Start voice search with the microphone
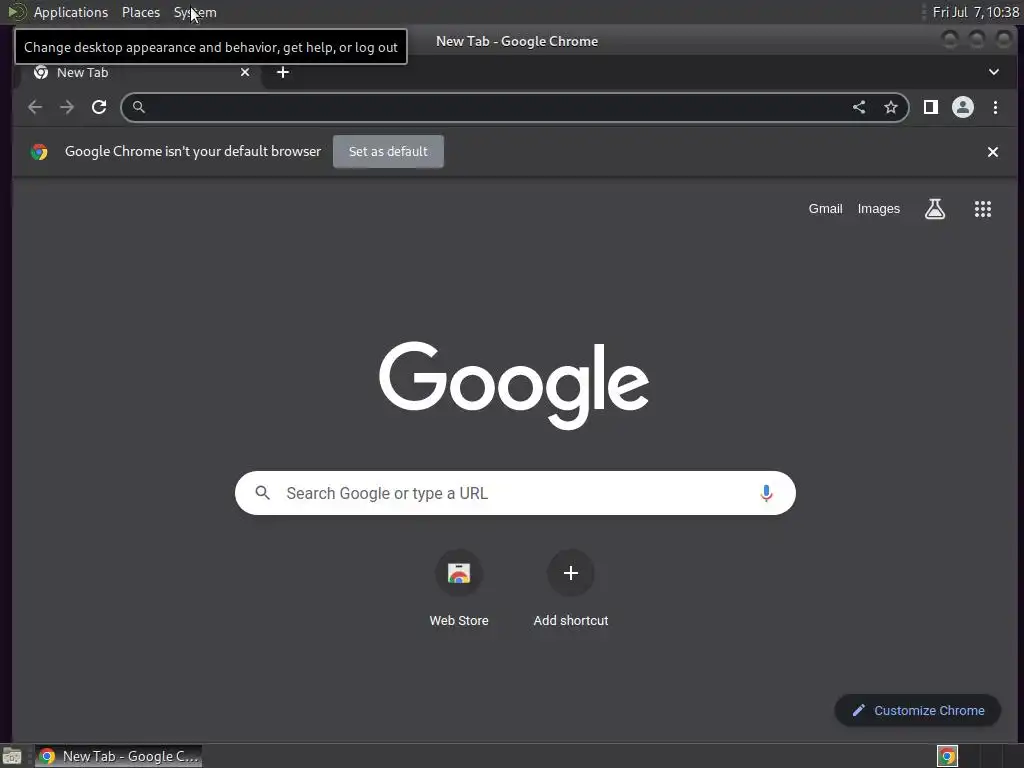 tap(766, 493)
